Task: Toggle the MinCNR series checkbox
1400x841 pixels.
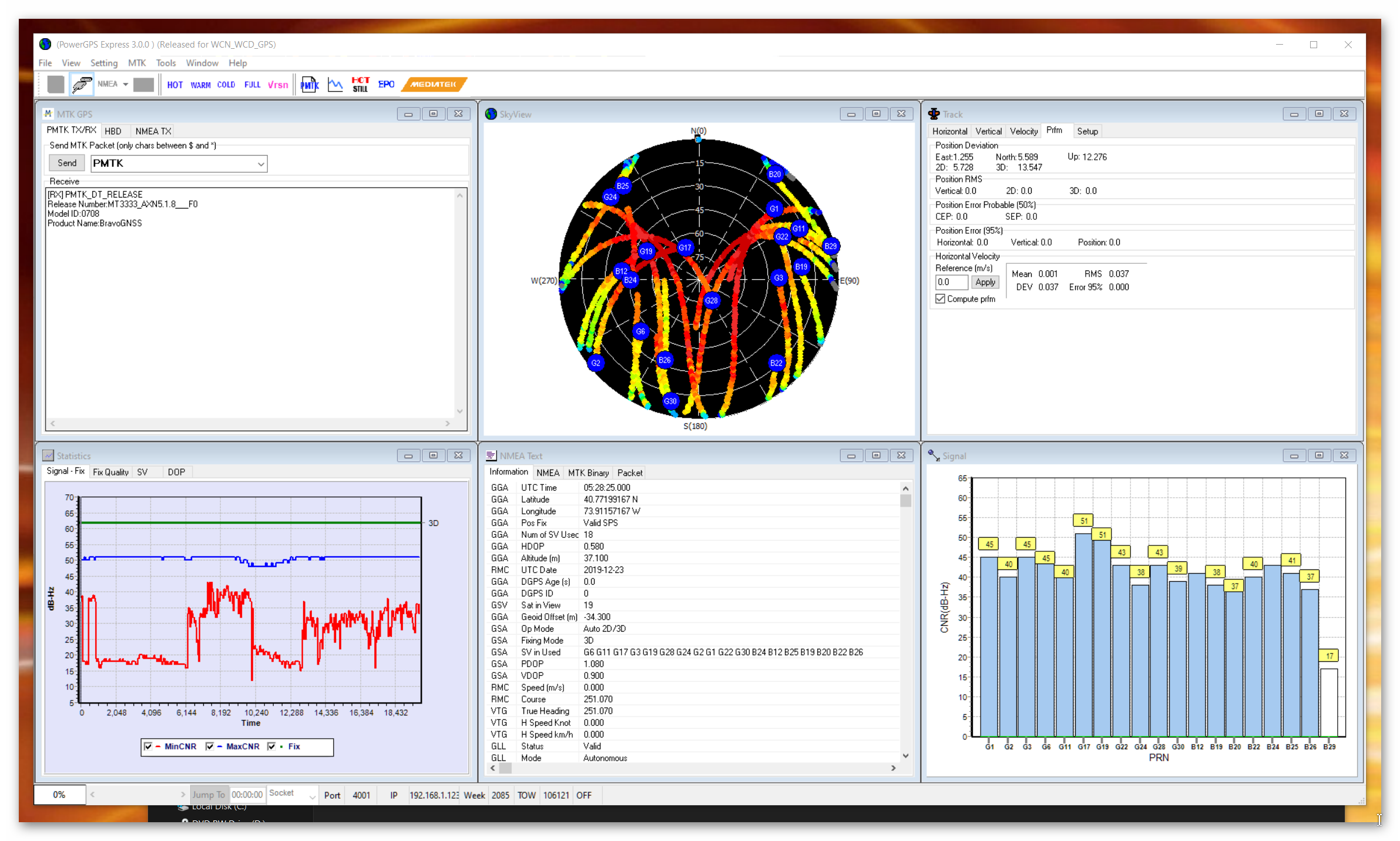Action: pos(148,746)
